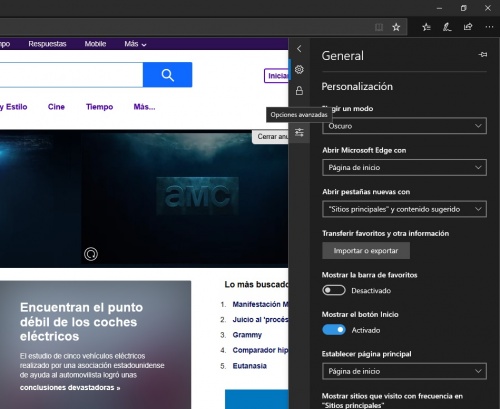Click the Personalización heading

point(357,87)
